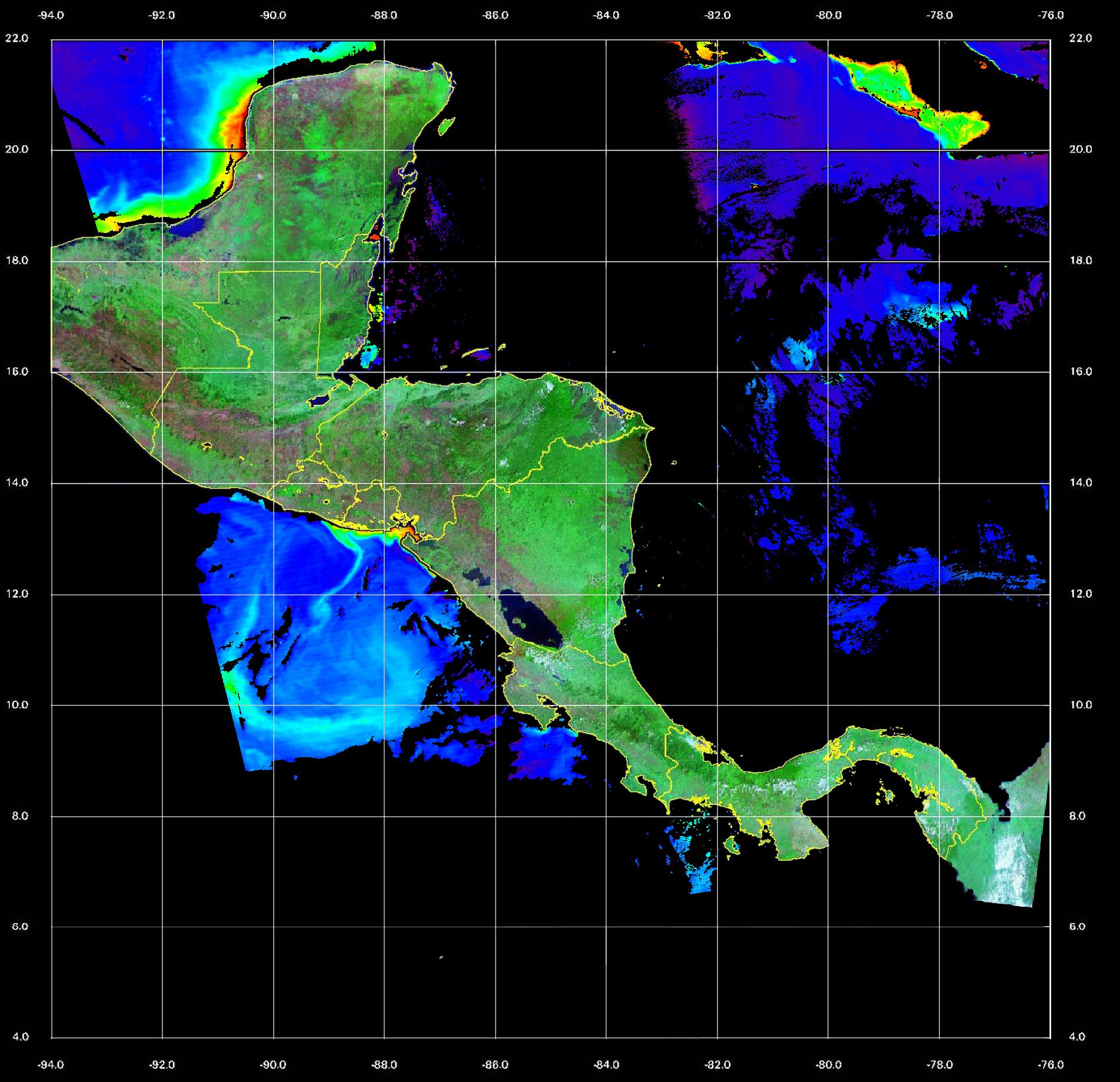Screen dimensions: 1120x1082
Task: Click the bottom axis label -84.0
Action: point(606,1064)
